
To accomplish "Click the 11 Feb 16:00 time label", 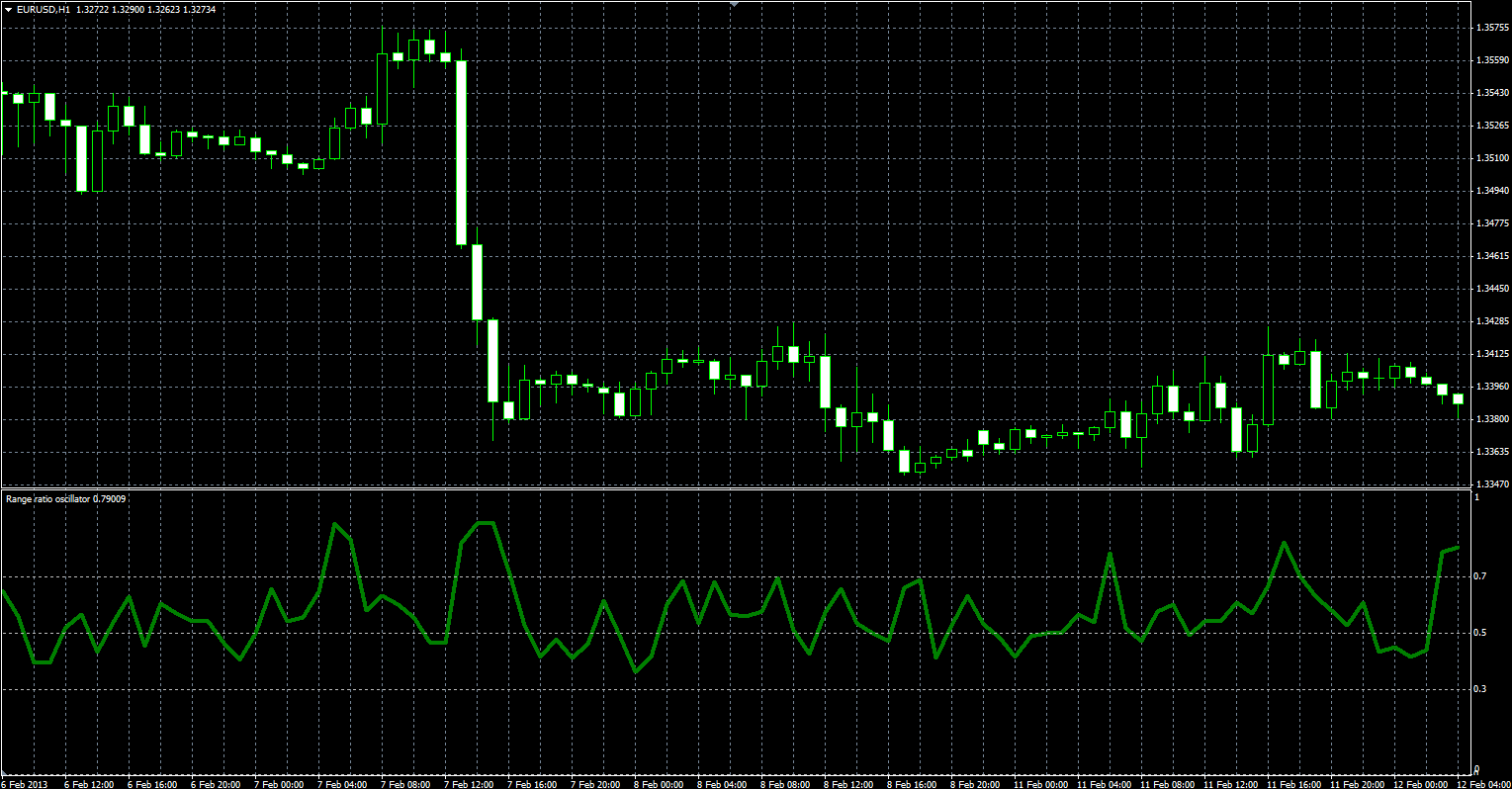I will (x=1293, y=784).
